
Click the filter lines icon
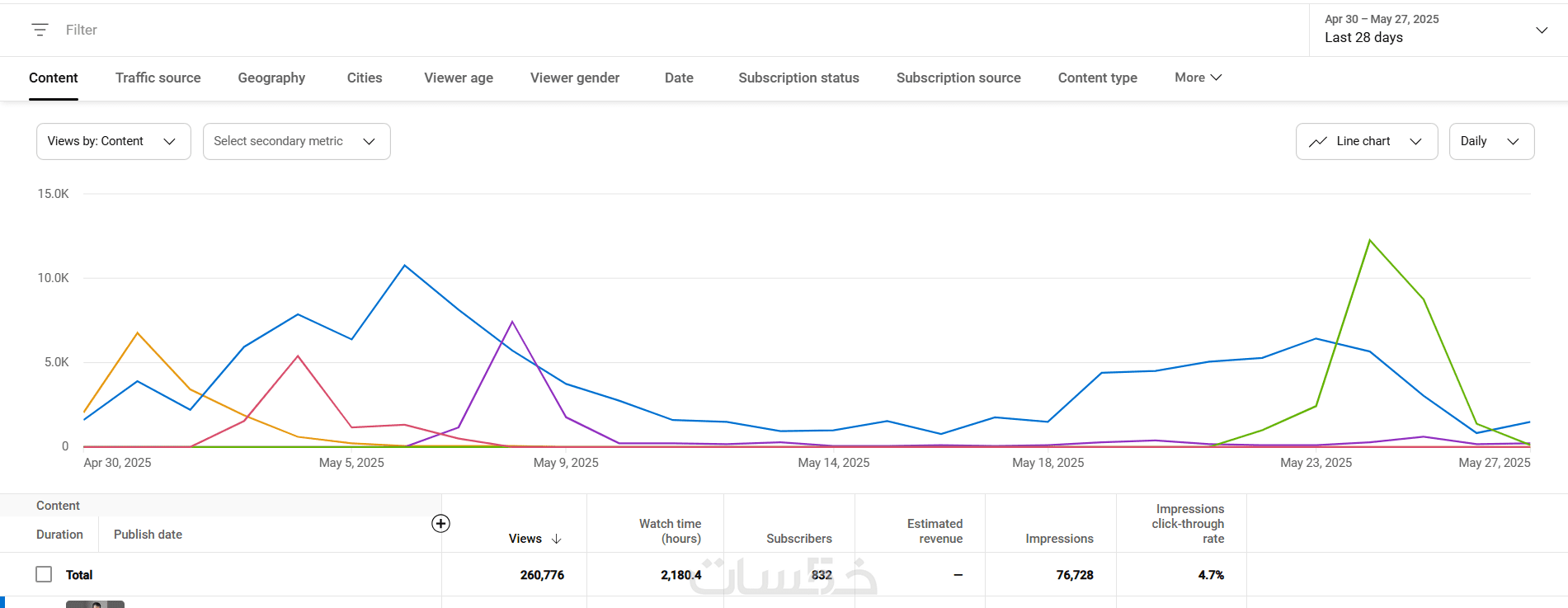point(40,30)
